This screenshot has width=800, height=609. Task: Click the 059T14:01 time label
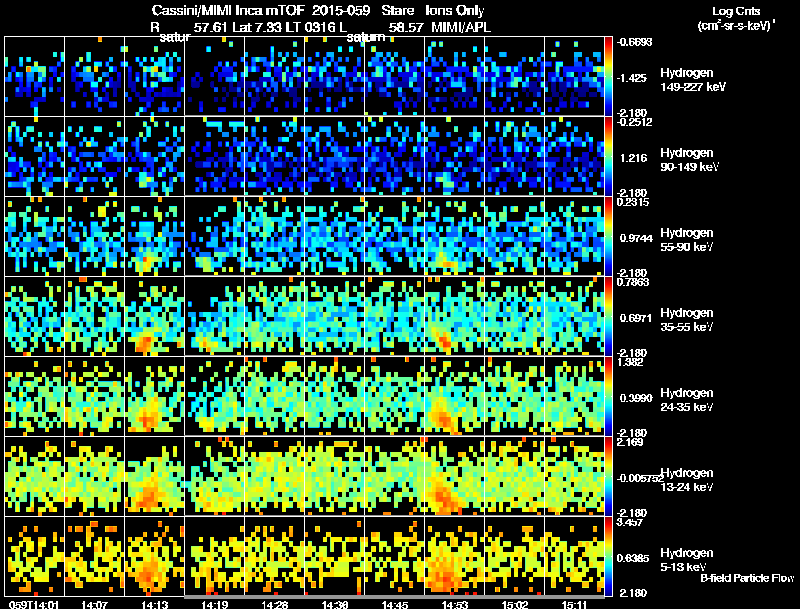tap(34, 605)
